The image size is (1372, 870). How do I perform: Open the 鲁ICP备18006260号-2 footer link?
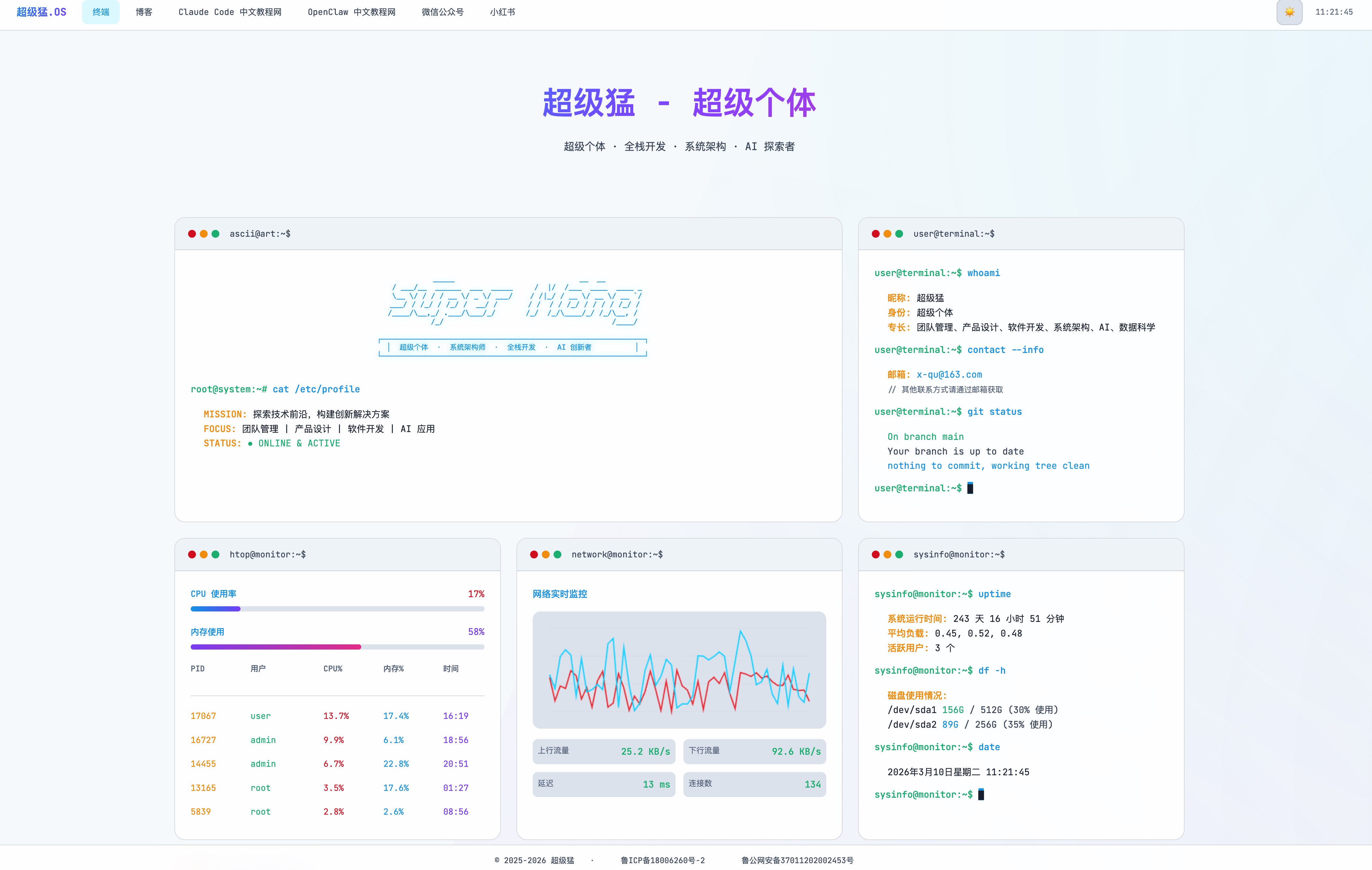point(662,860)
